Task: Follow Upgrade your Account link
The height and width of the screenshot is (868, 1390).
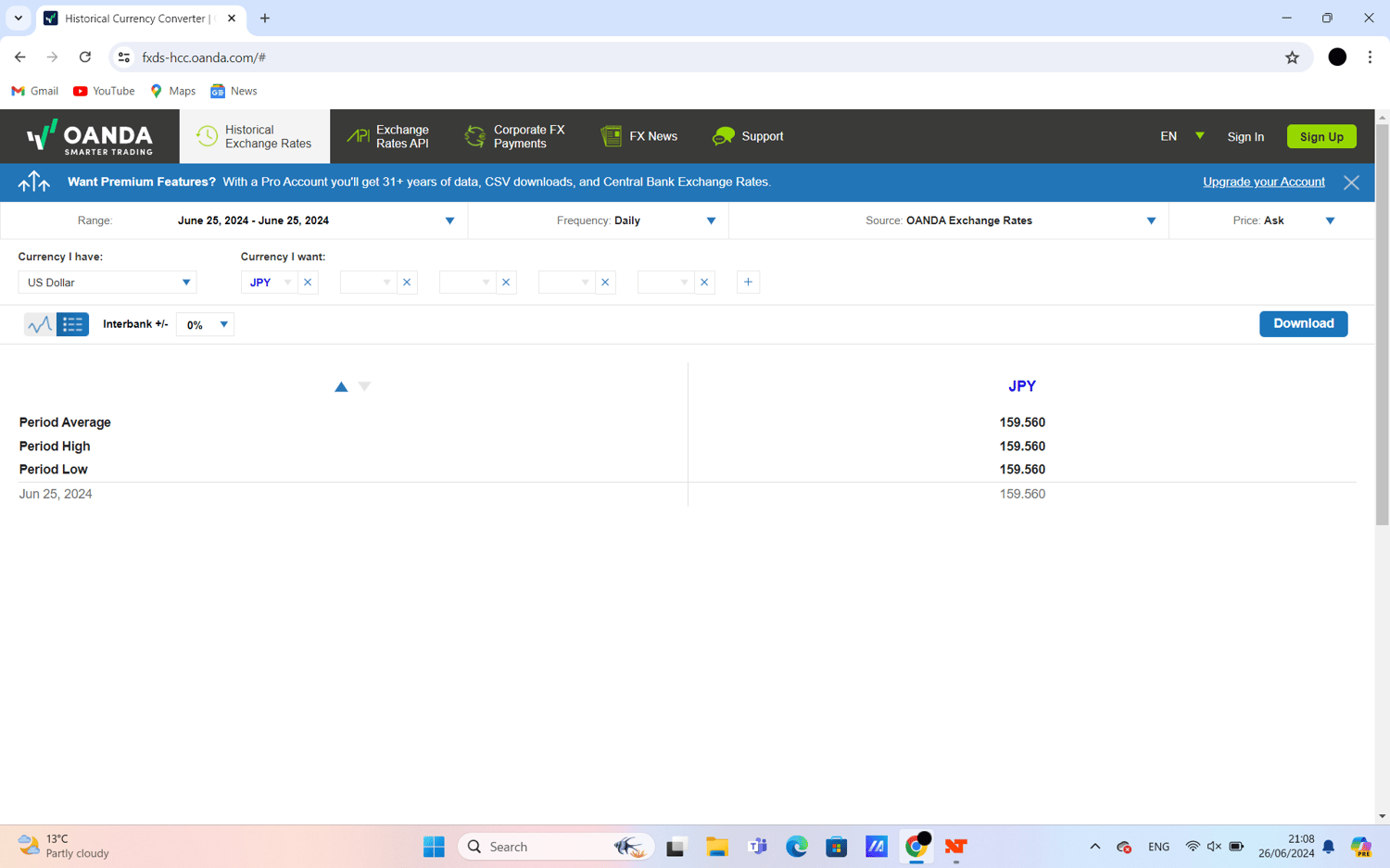Action: click(x=1263, y=182)
